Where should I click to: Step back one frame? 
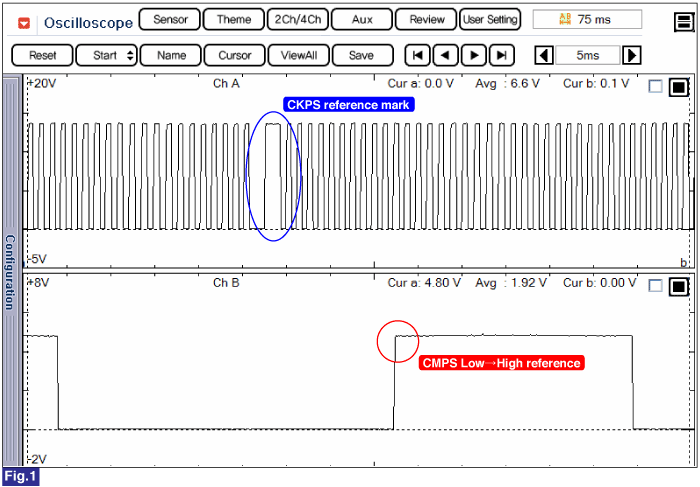coord(445,55)
